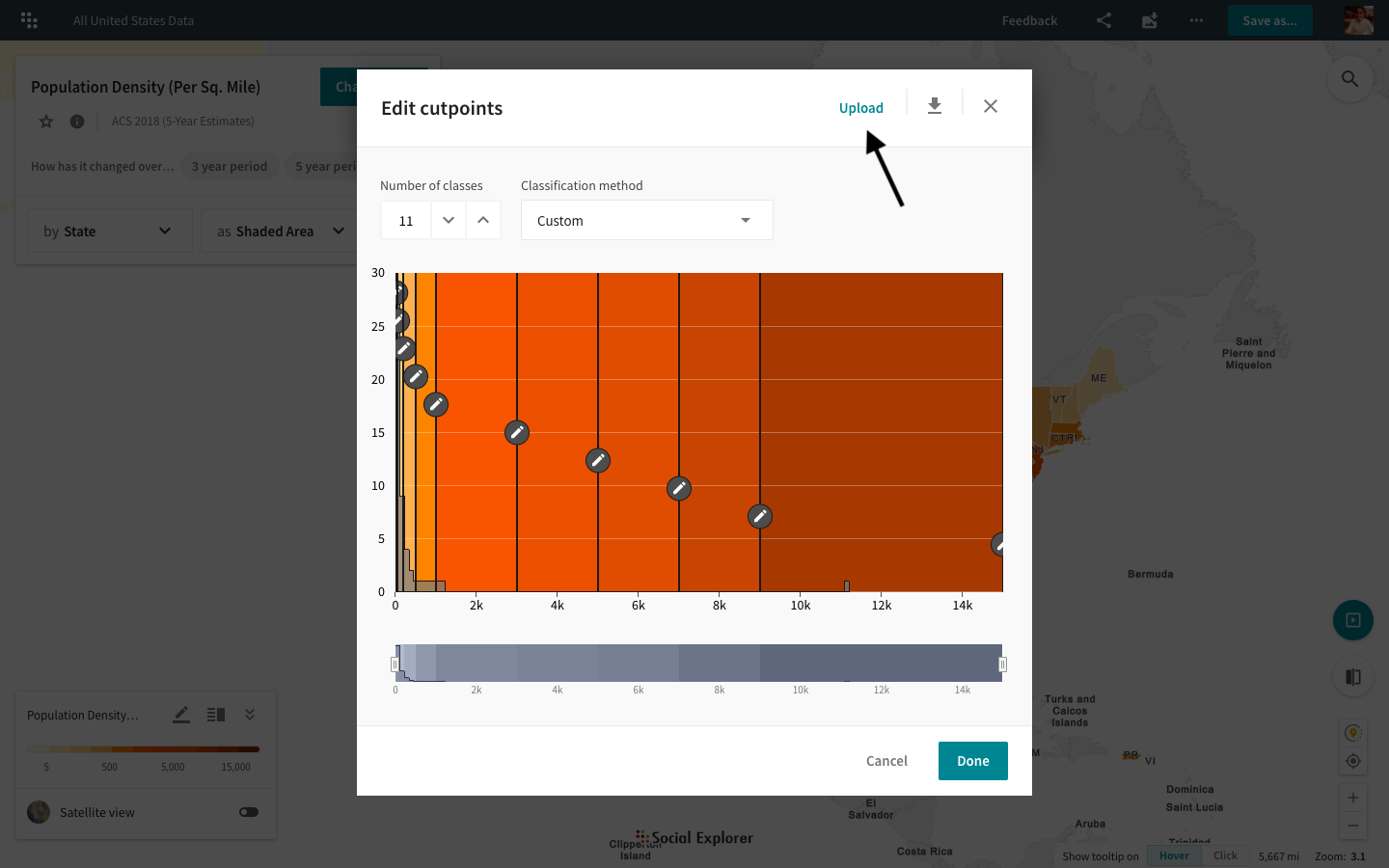Viewport: 1389px width, 868px height.
Task: Click the number of classes field showing 11
Action: click(x=406, y=220)
